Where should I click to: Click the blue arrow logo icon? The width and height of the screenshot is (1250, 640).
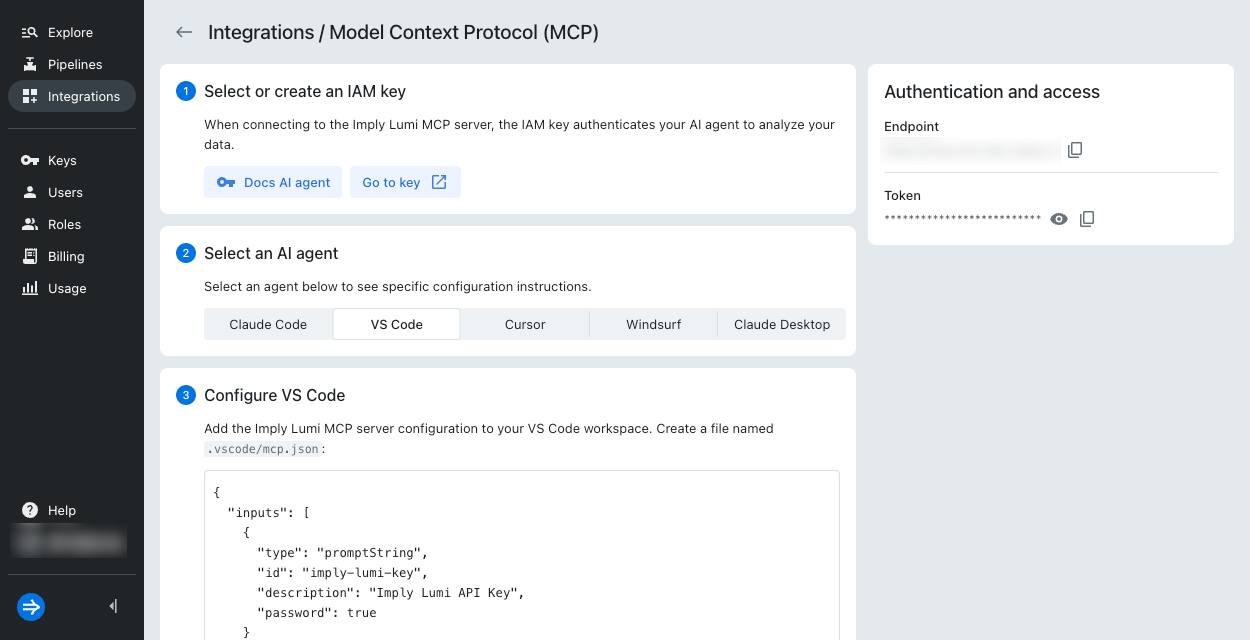click(x=31, y=606)
